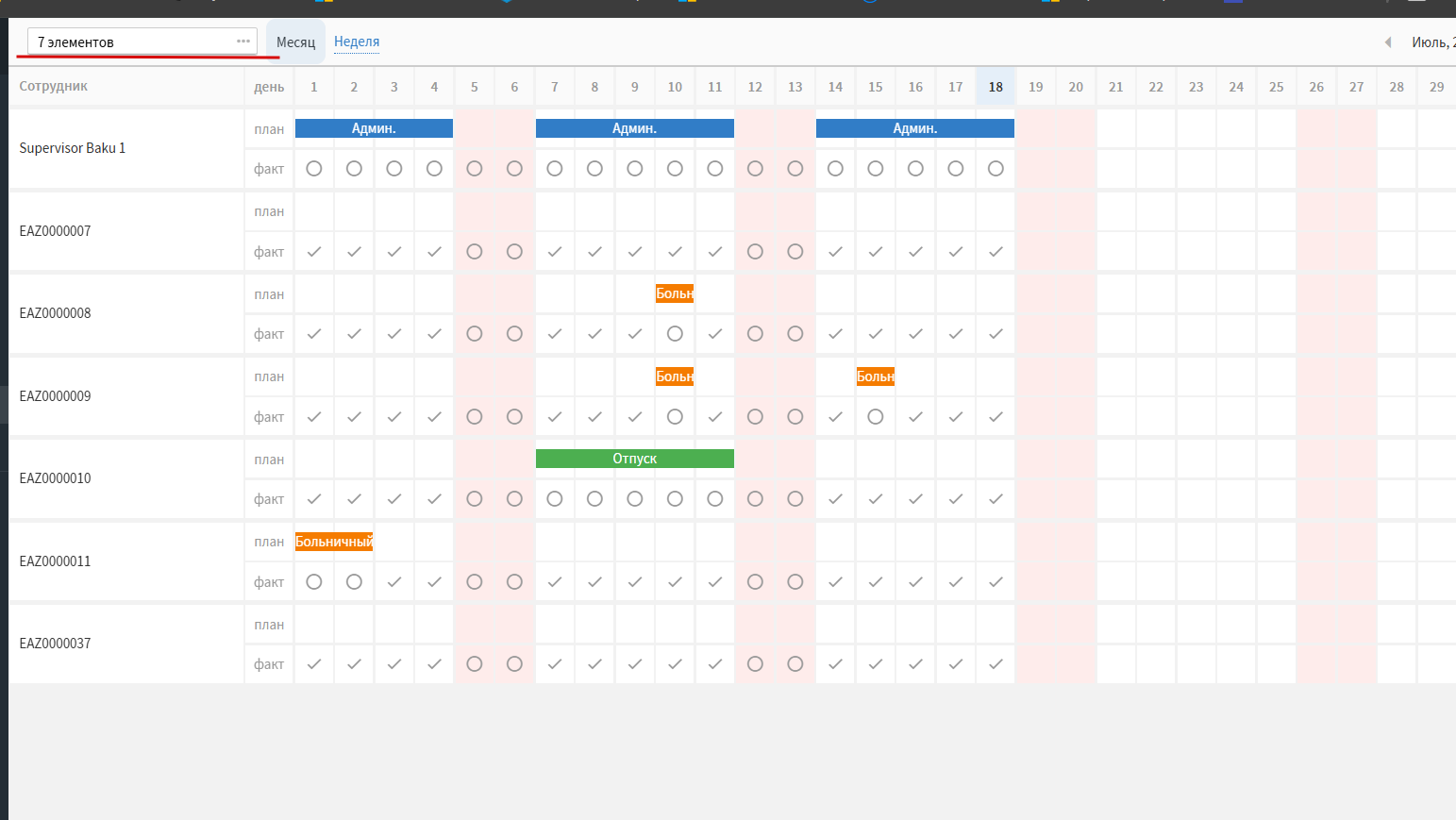Click empty plan cell day 21 for EAZ0000007
The width and height of the screenshot is (1456, 820).
pos(1116,211)
